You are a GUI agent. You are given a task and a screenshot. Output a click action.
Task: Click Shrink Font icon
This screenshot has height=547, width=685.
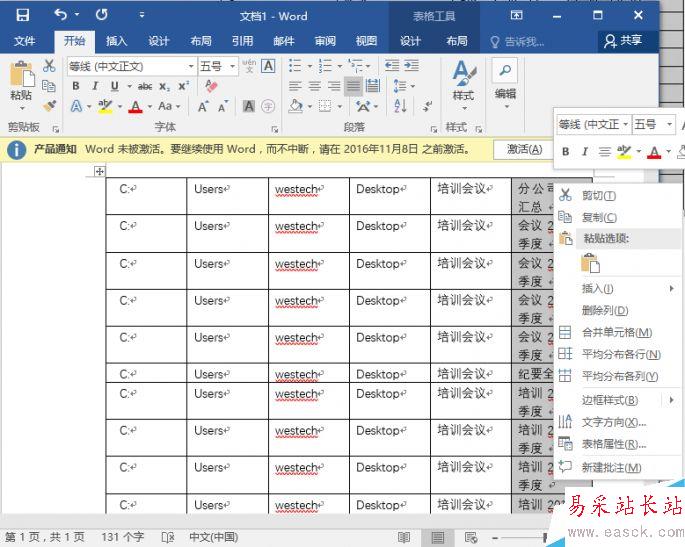point(223,106)
